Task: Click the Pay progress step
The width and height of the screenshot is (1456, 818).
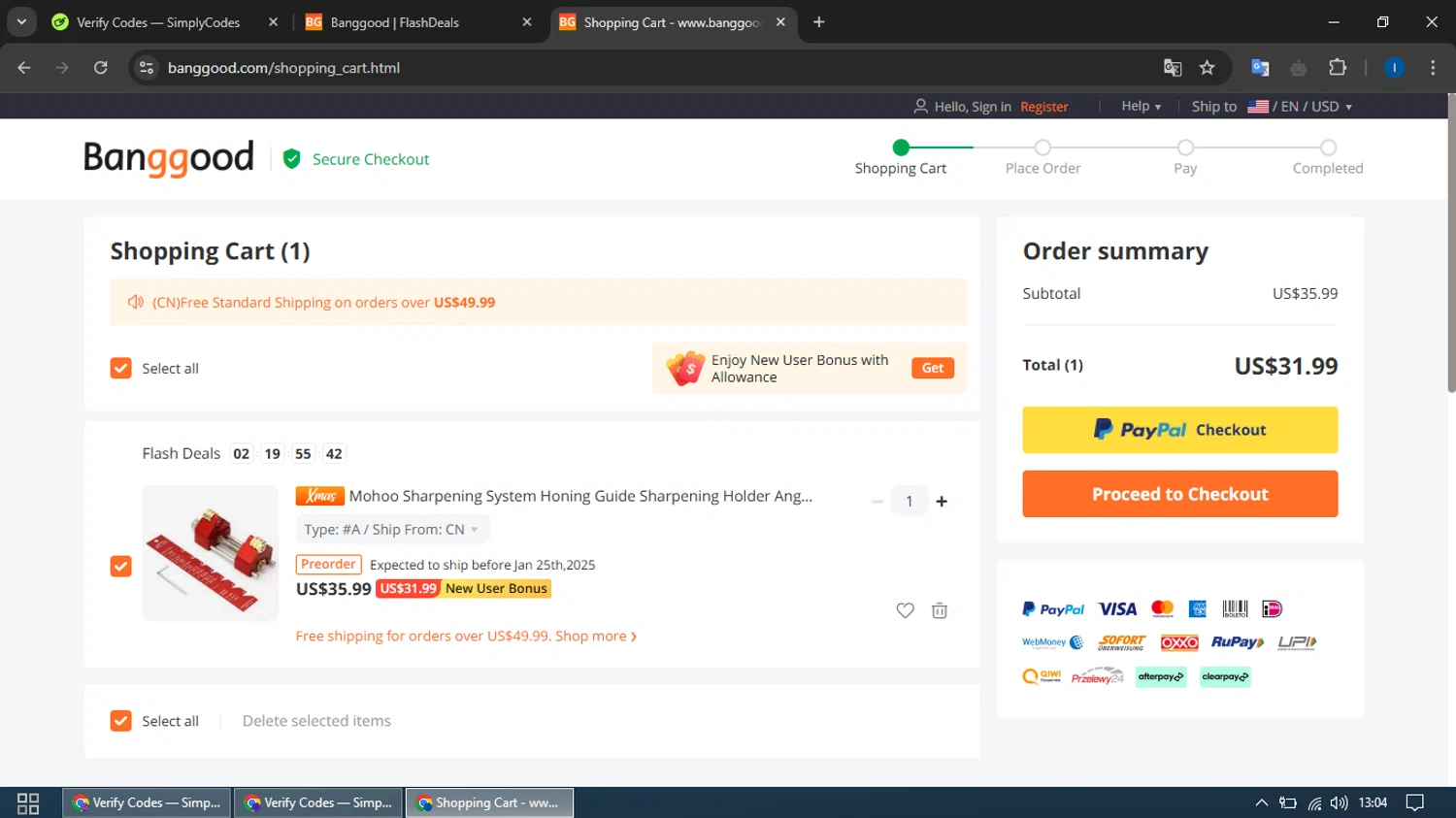Action: pyautogui.click(x=1185, y=158)
